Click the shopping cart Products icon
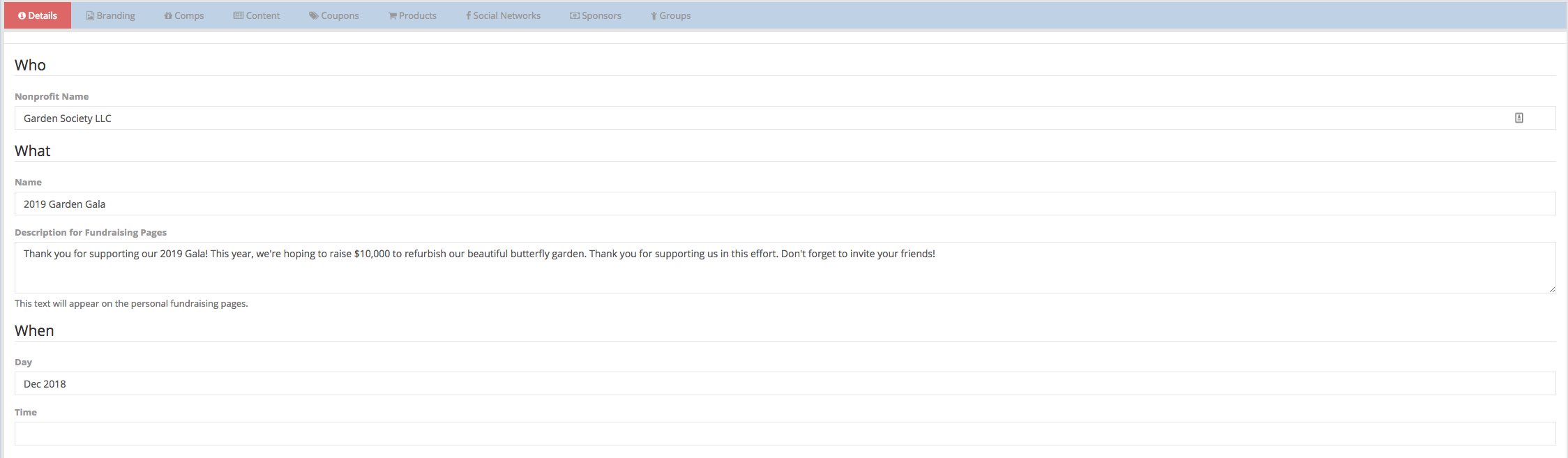The width and height of the screenshot is (1568, 458). tap(393, 15)
